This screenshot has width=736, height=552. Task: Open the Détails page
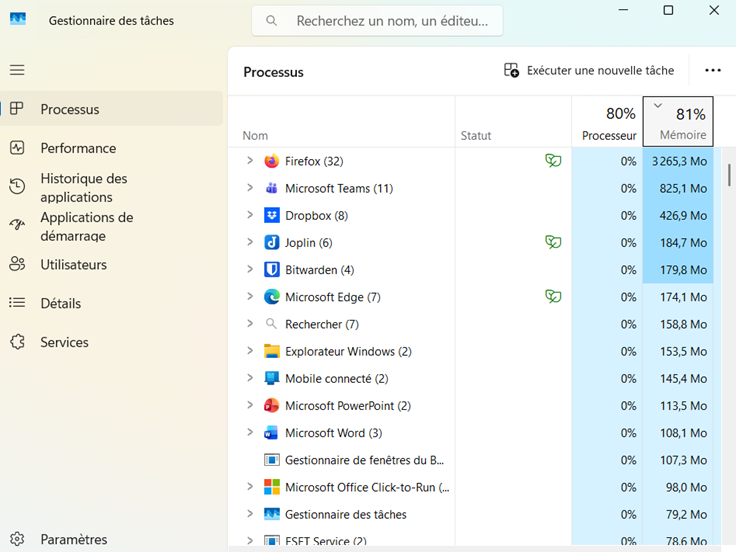tap(112, 303)
